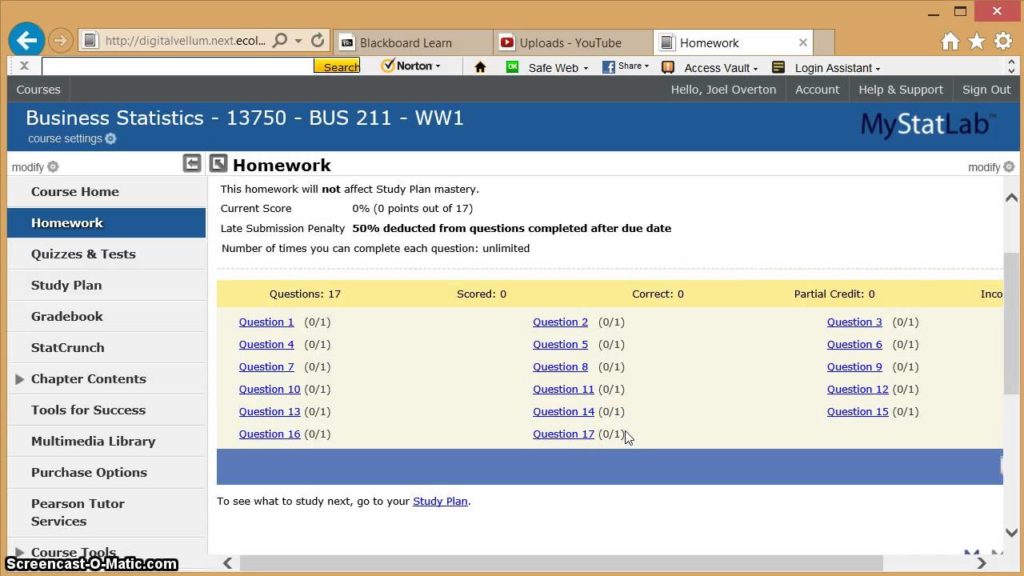
Task: Open the Question 5 link
Action: tap(560, 344)
